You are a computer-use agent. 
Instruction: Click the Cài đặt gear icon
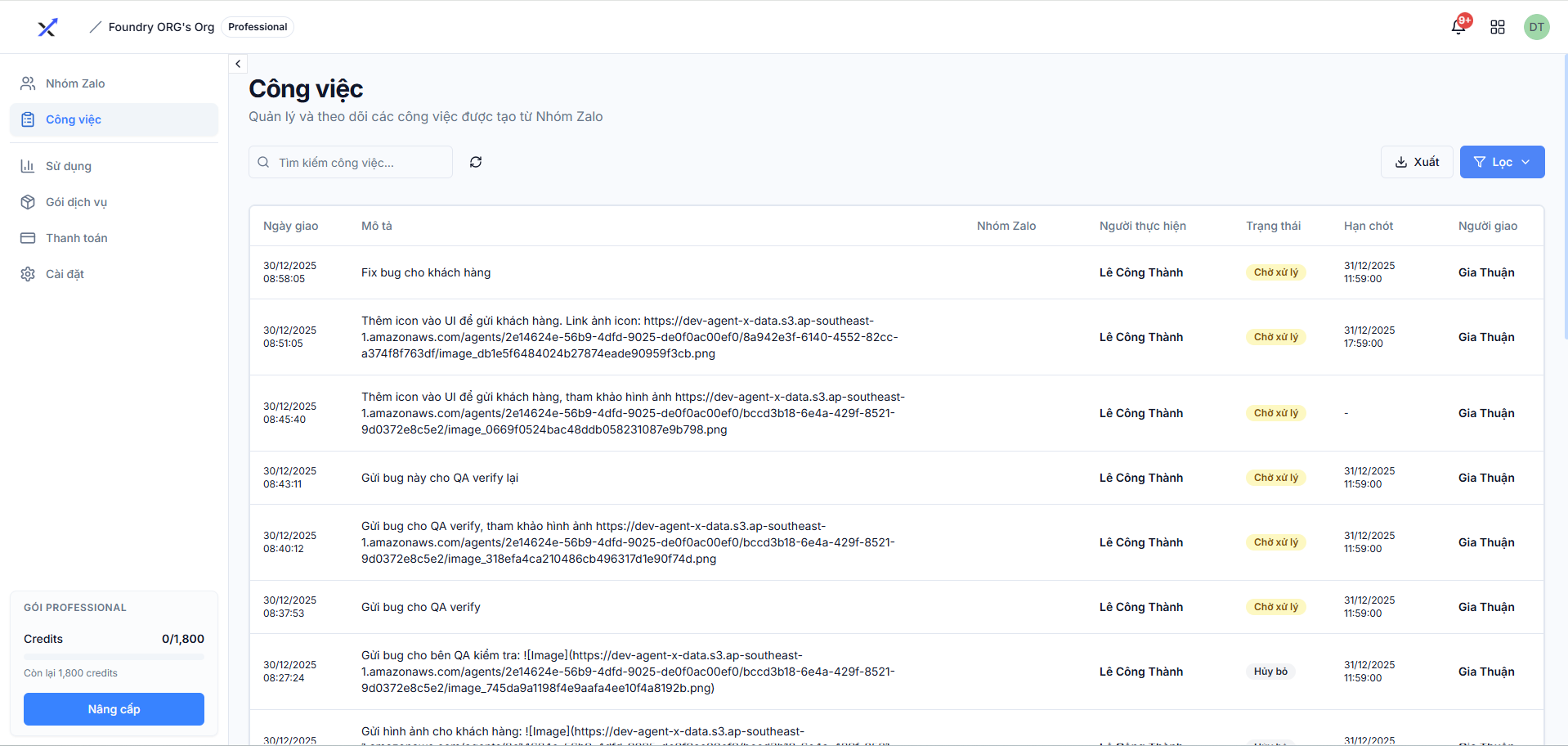(28, 274)
